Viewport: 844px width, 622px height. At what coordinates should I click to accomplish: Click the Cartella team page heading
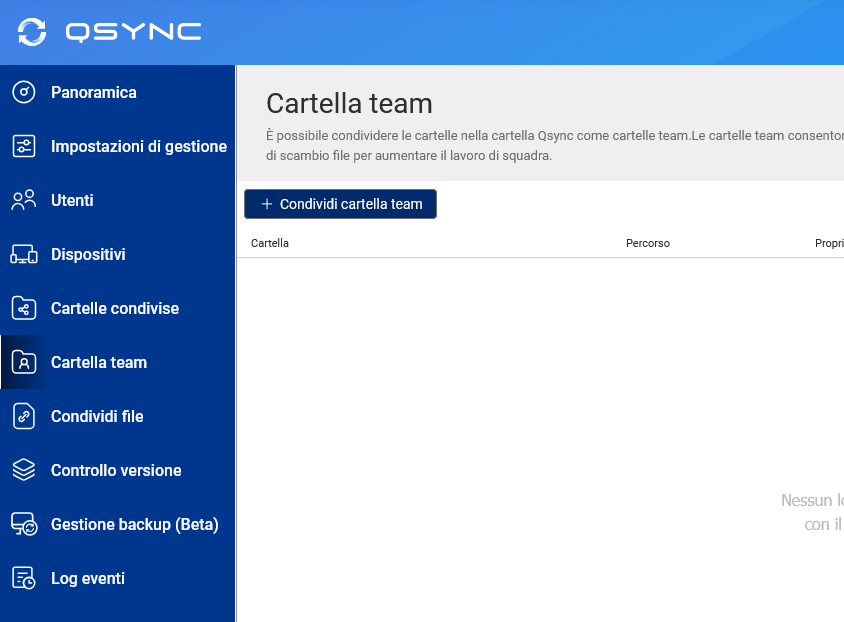(349, 103)
